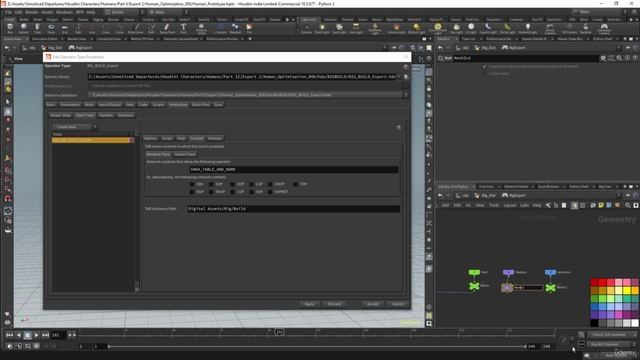Enable the TOPNET network context checkbox

pos(270,192)
